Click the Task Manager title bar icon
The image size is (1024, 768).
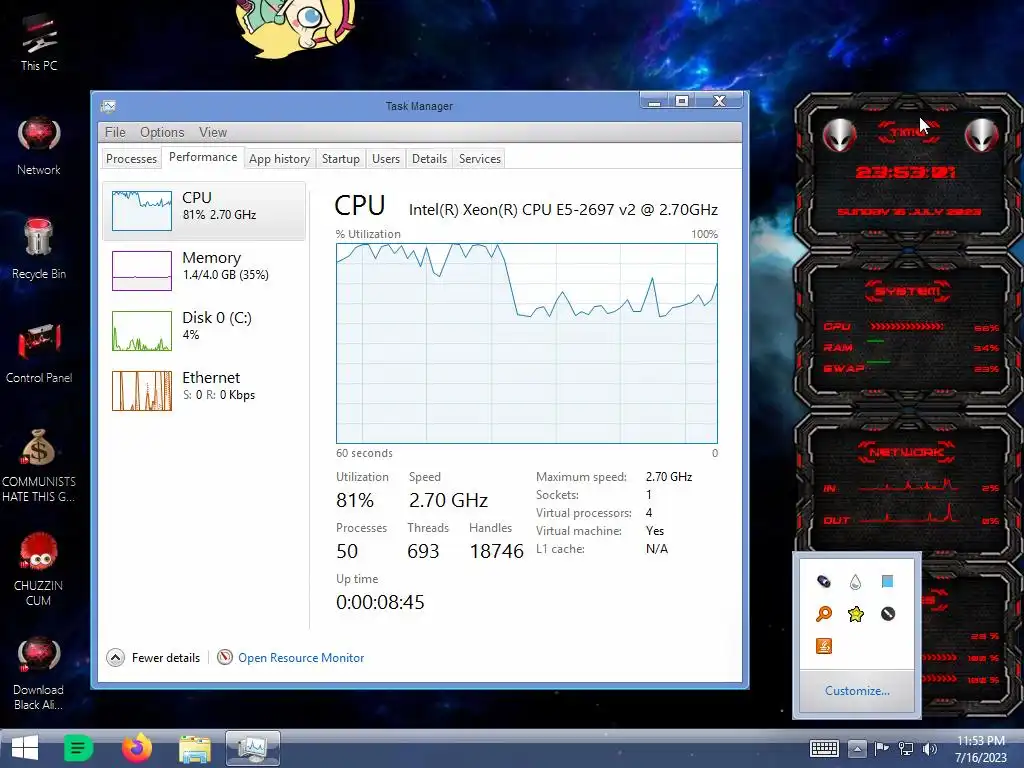(x=108, y=106)
